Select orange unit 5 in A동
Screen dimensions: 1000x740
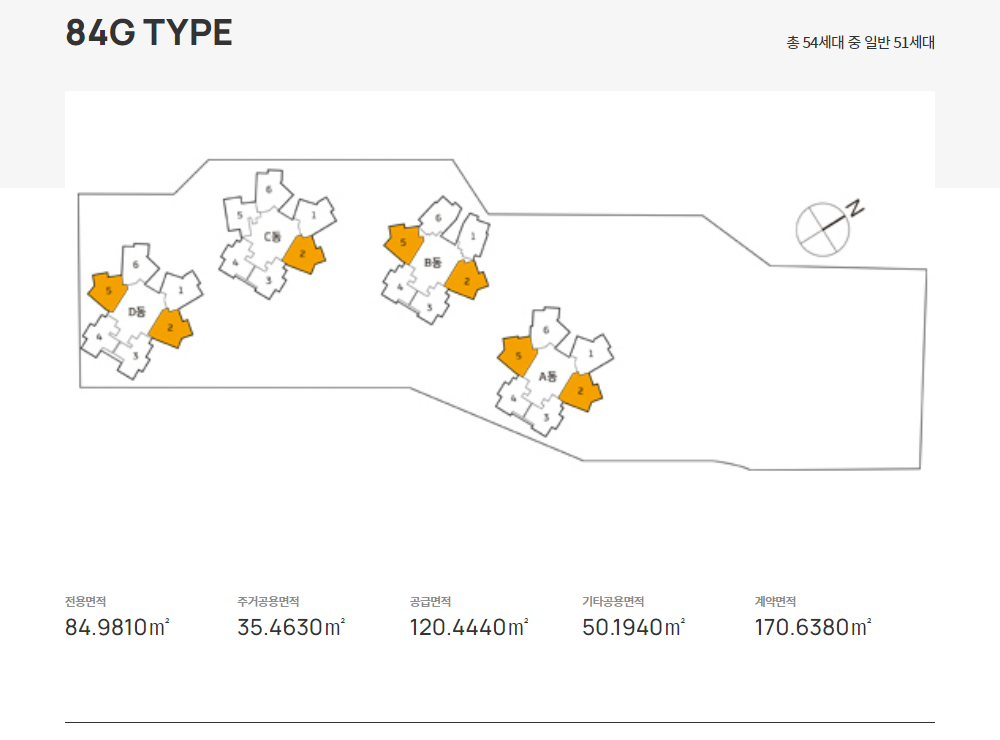(517, 356)
